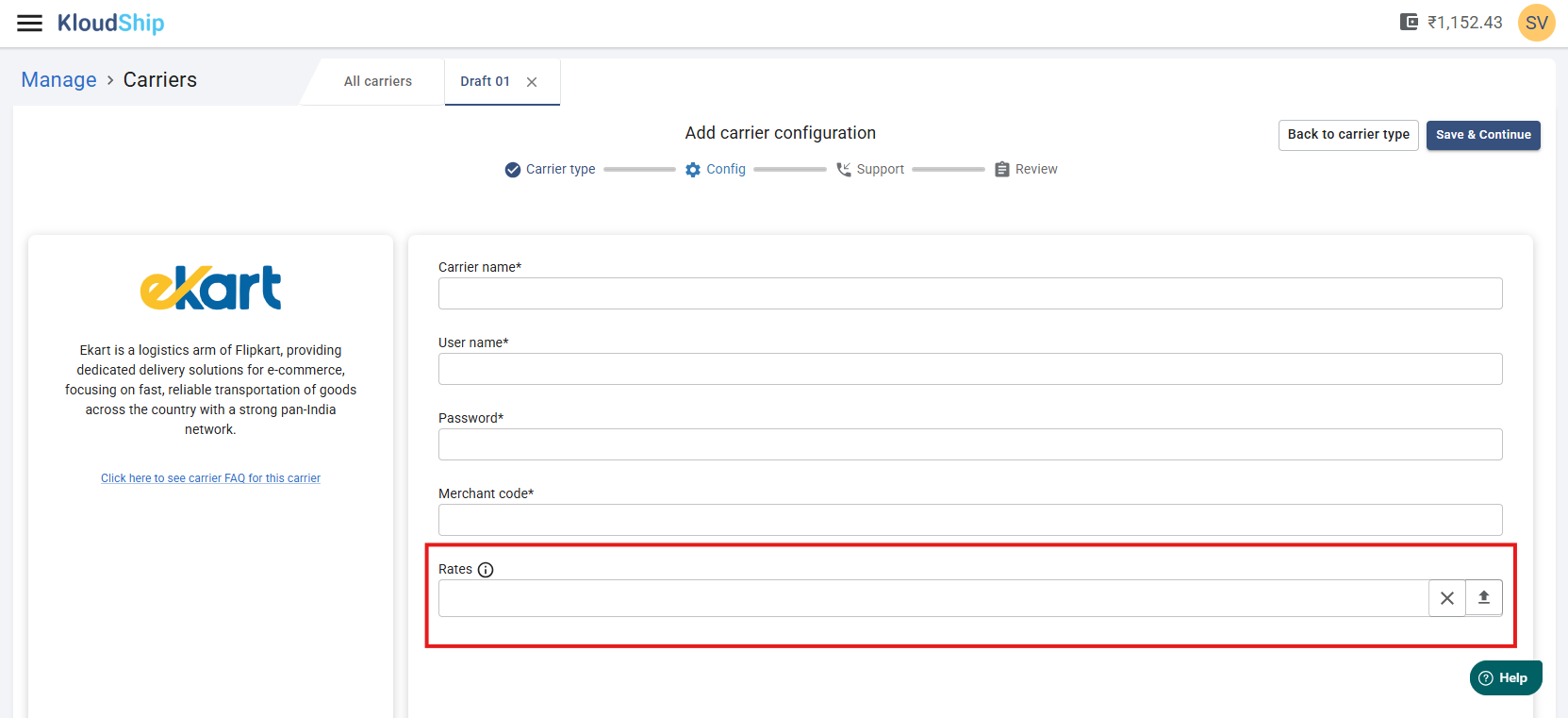Open the wallet balance icon
1568x718 pixels.
(x=1409, y=22)
